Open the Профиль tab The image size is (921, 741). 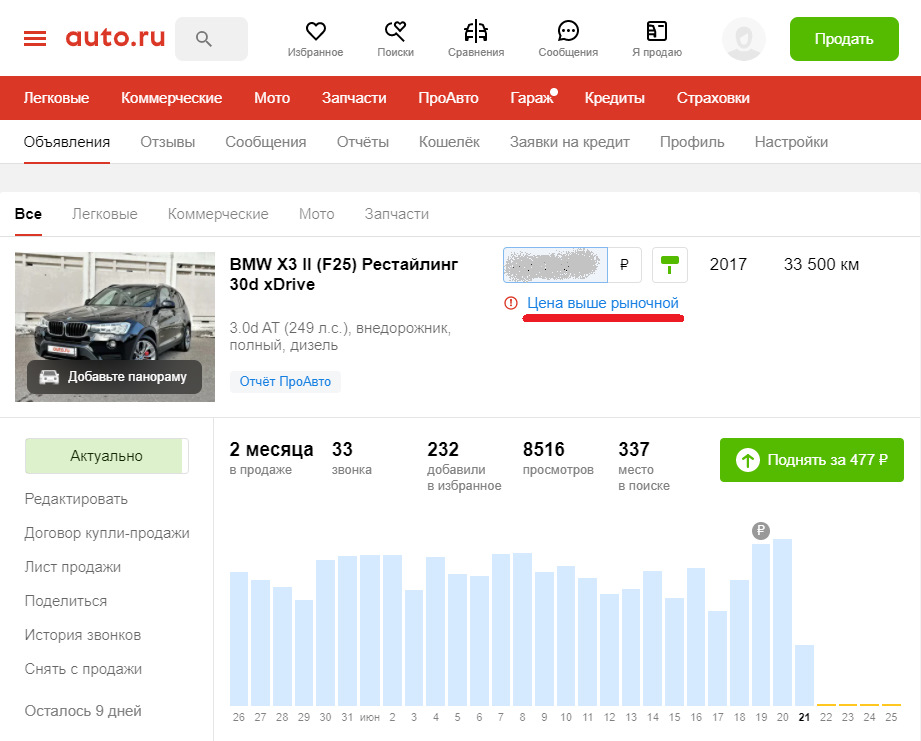tap(692, 142)
